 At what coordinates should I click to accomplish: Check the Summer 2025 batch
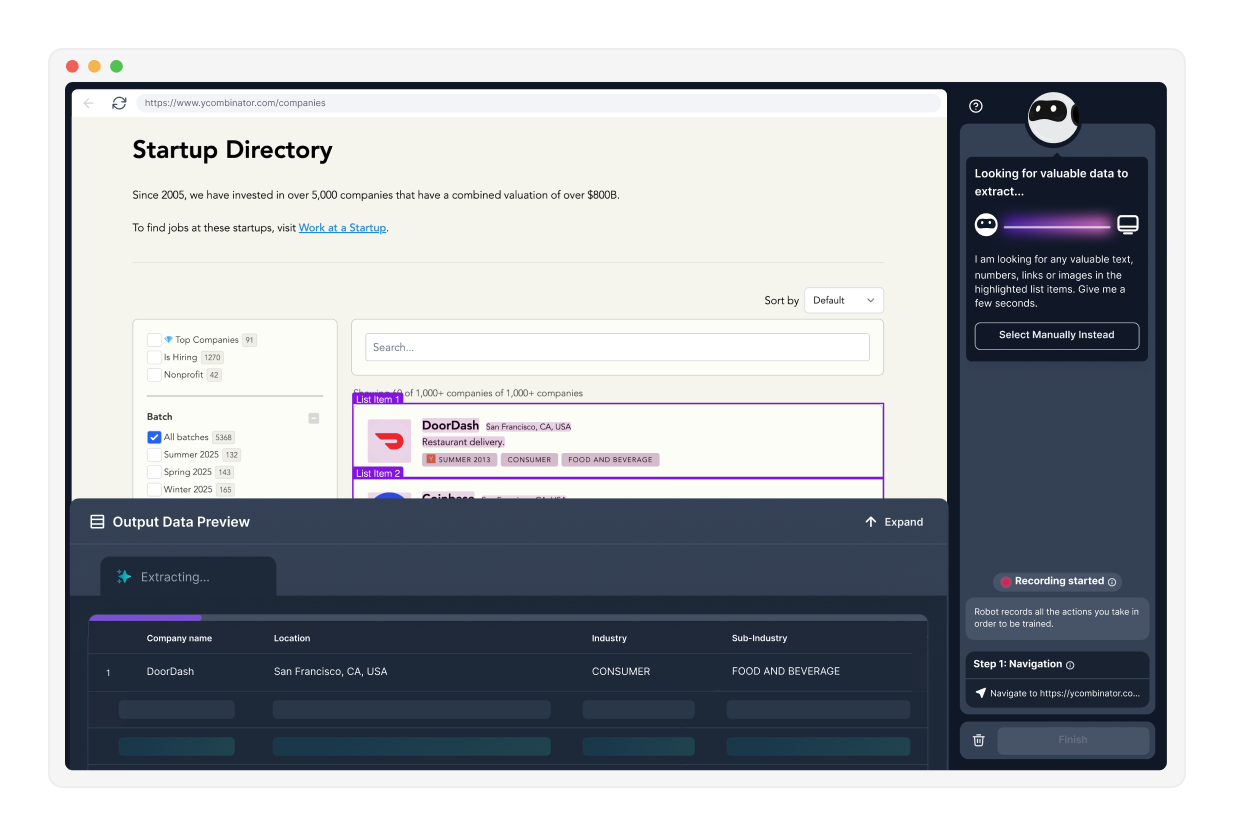click(x=154, y=455)
